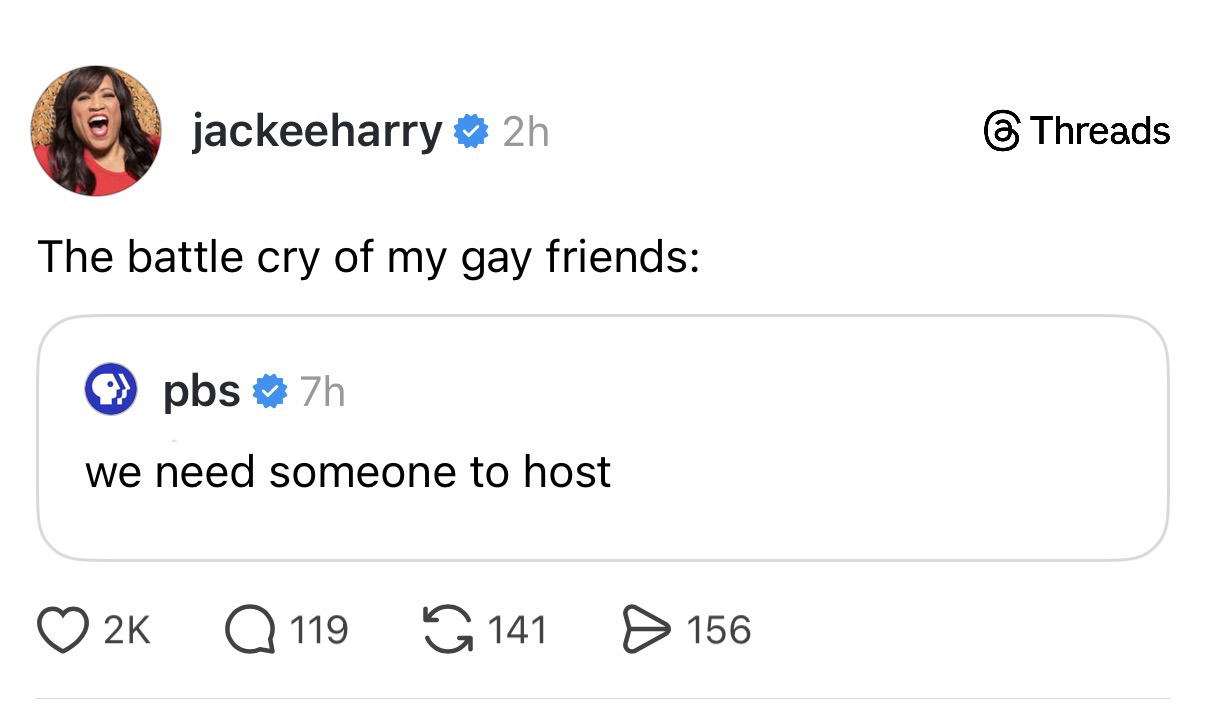Click the Threads logo icon
The height and width of the screenshot is (725, 1206).
tap(1002, 131)
